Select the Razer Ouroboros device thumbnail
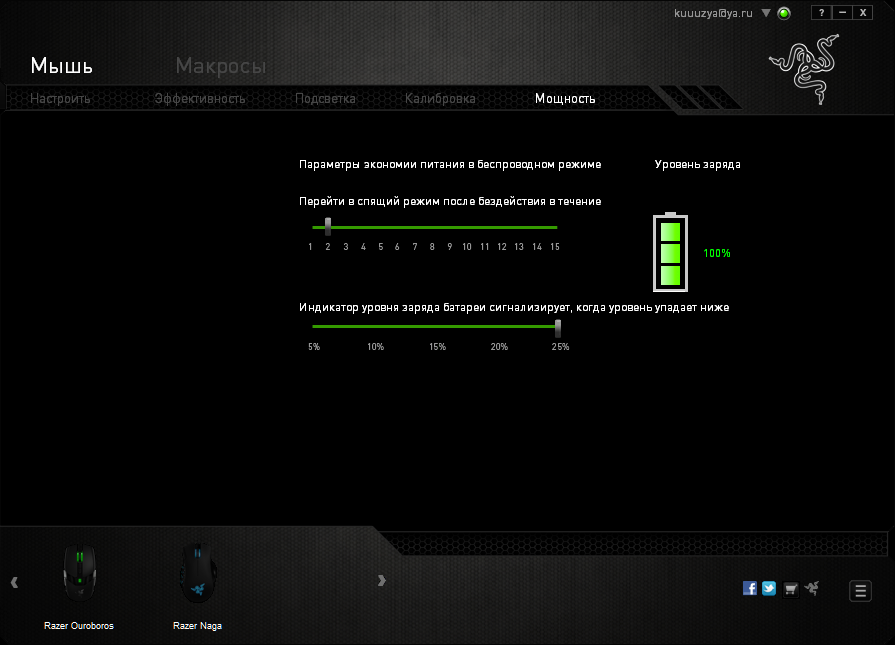 79,573
